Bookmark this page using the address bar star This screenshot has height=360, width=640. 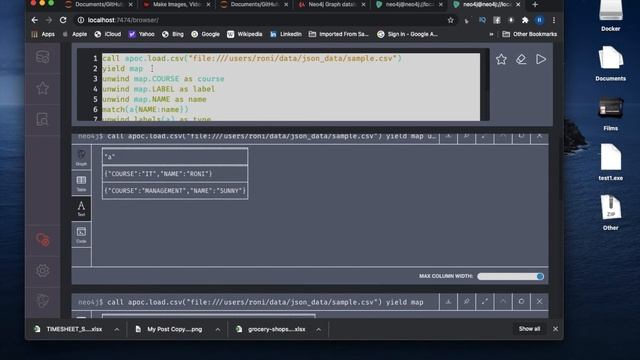[450, 20]
